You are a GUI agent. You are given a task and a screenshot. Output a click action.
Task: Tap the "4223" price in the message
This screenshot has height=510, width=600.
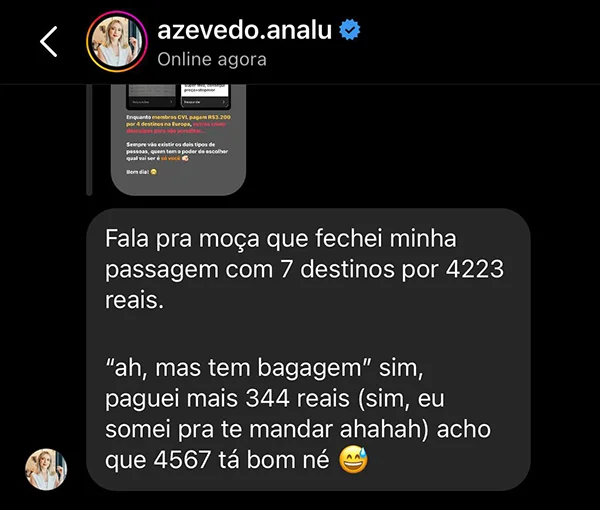(475, 269)
